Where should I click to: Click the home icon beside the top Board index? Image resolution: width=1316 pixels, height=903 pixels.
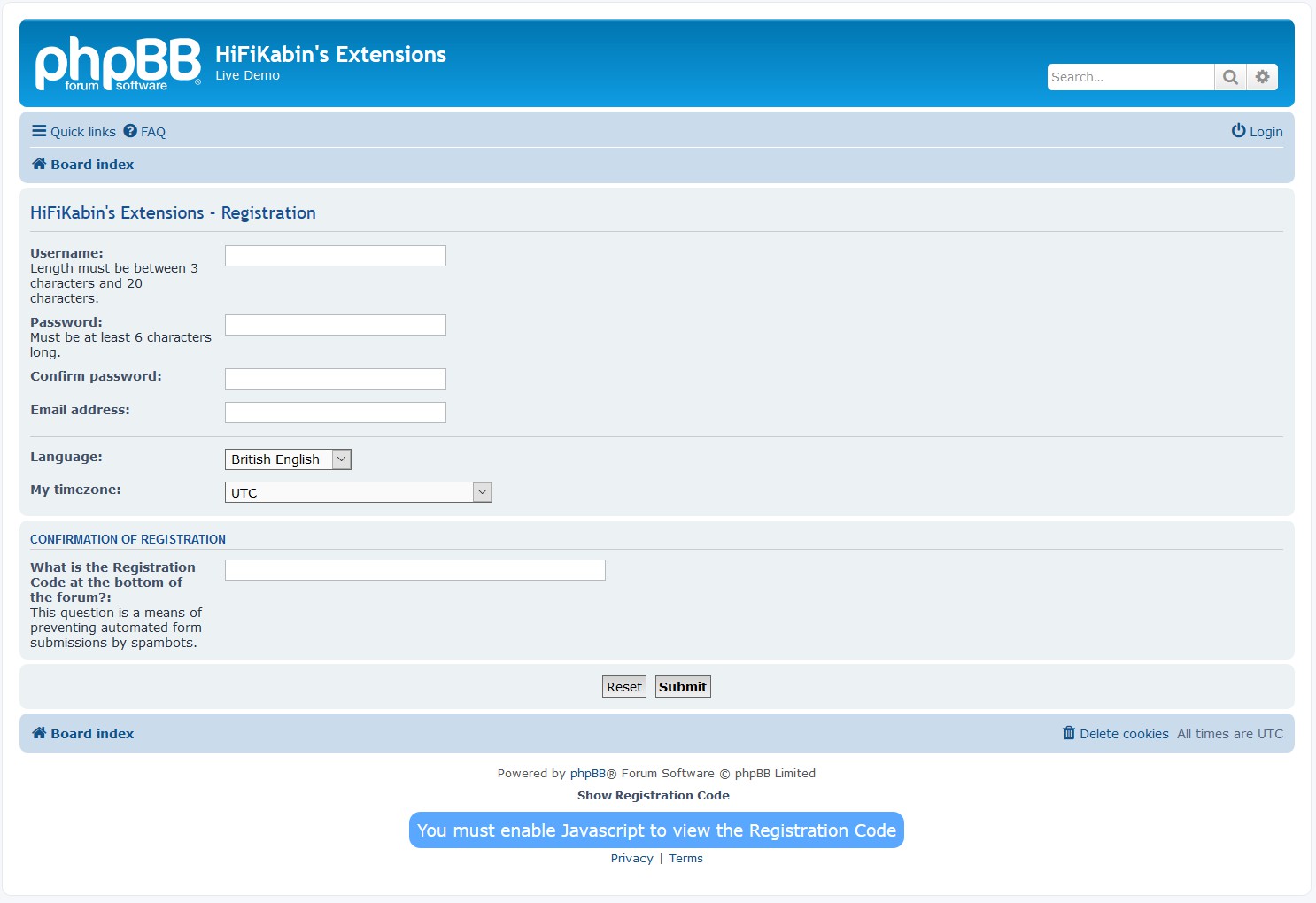coord(39,164)
